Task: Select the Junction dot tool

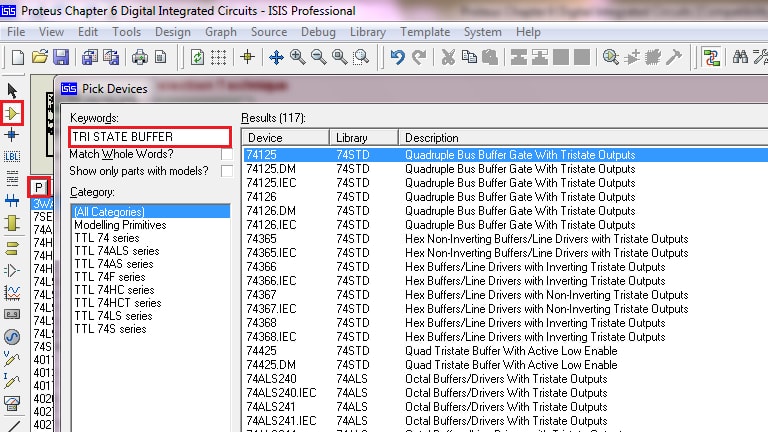Action: 13,135
